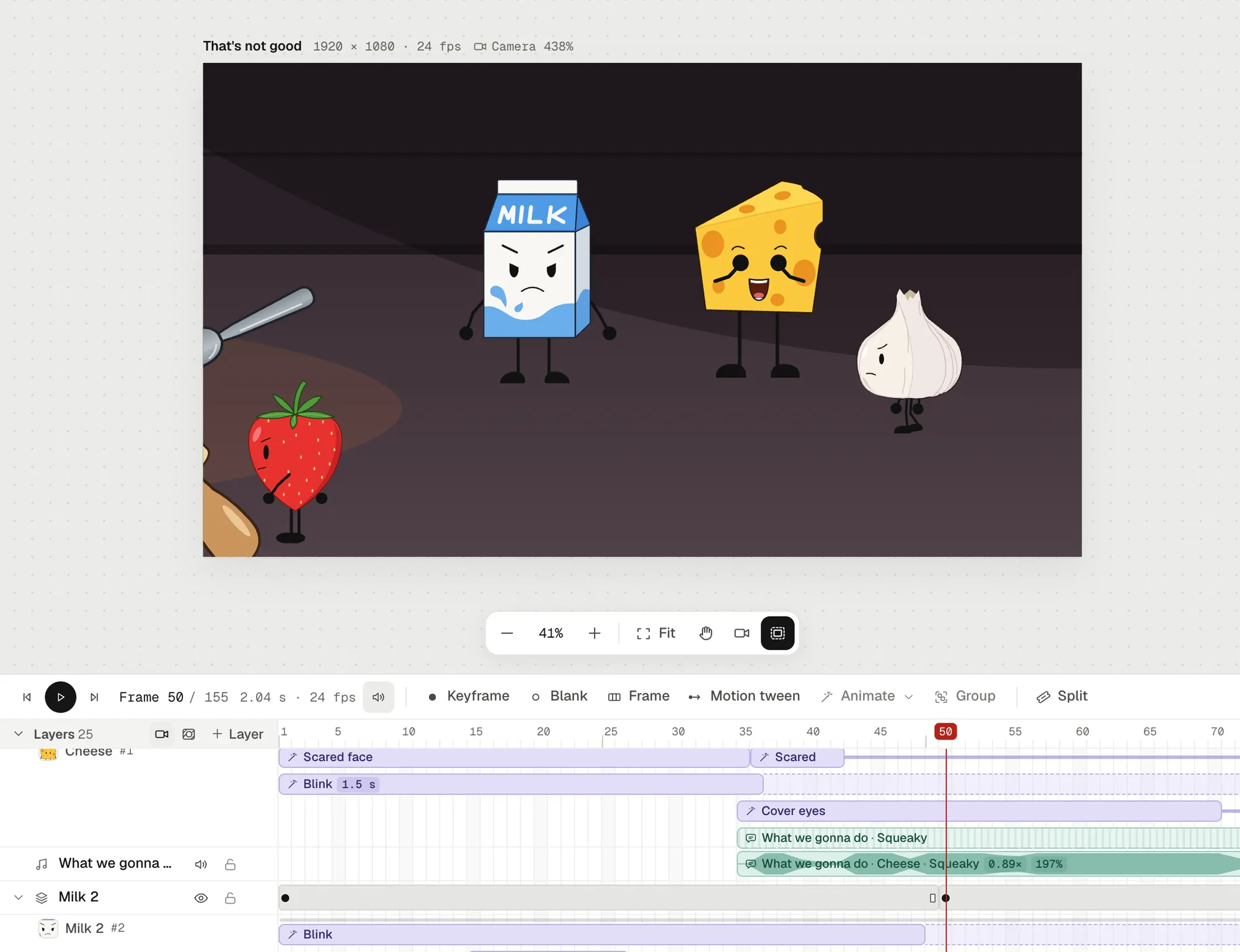
Task: Click the Group button
Action: [965, 696]
